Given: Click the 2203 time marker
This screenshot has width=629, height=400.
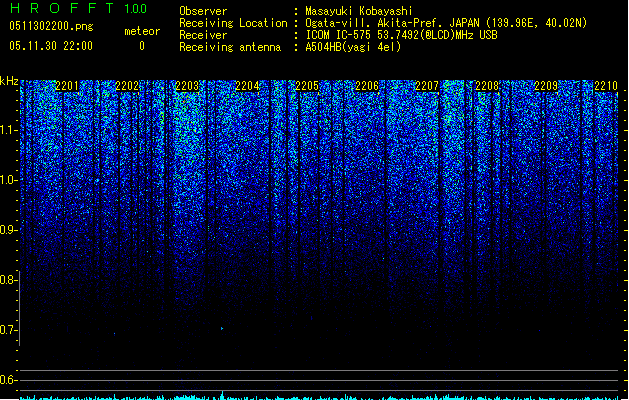Looking at the screenshot, I should point(187,86).
